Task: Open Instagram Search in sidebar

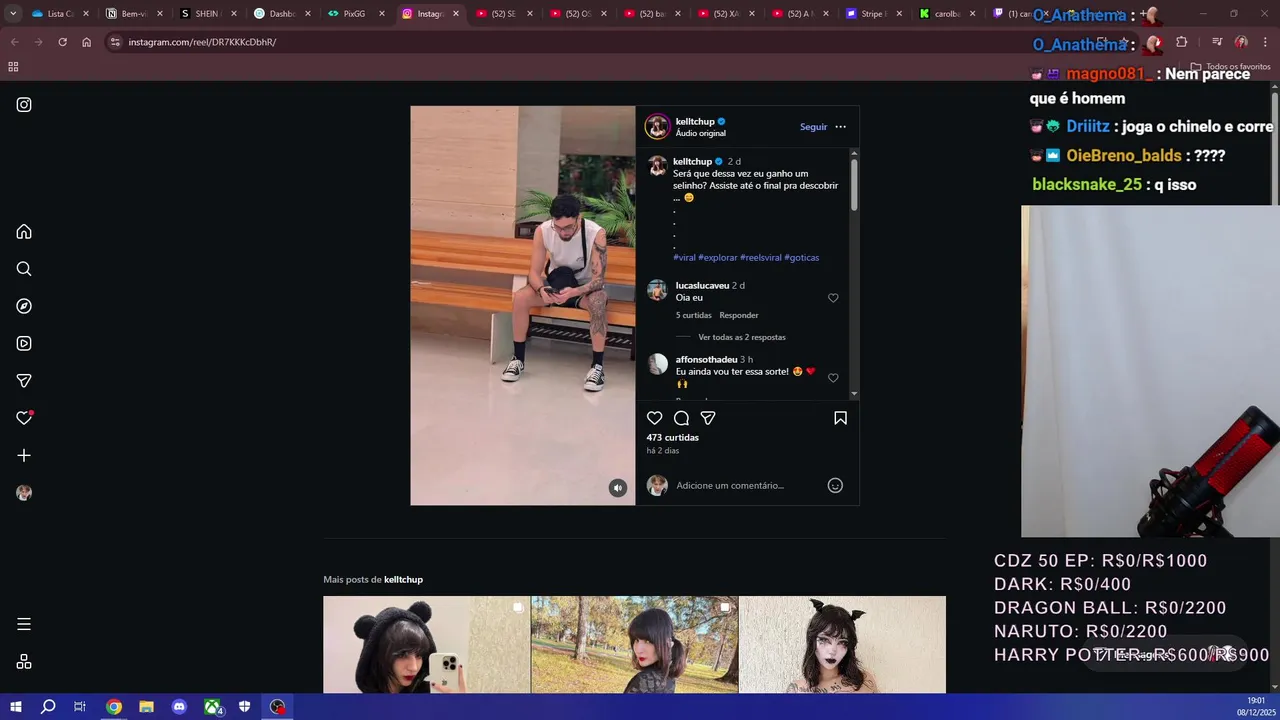Action: tap(24, 269)
